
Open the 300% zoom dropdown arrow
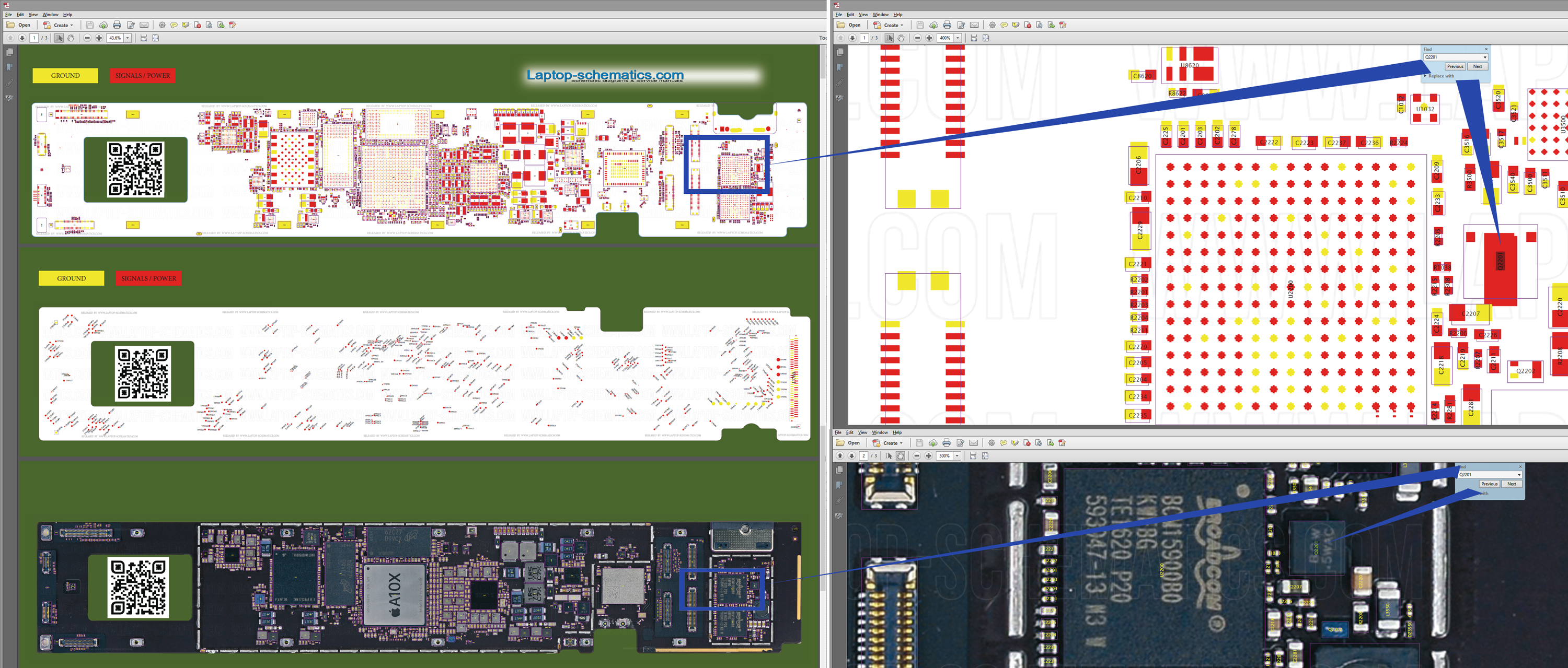pyautogui.click(x=958, y=455)
